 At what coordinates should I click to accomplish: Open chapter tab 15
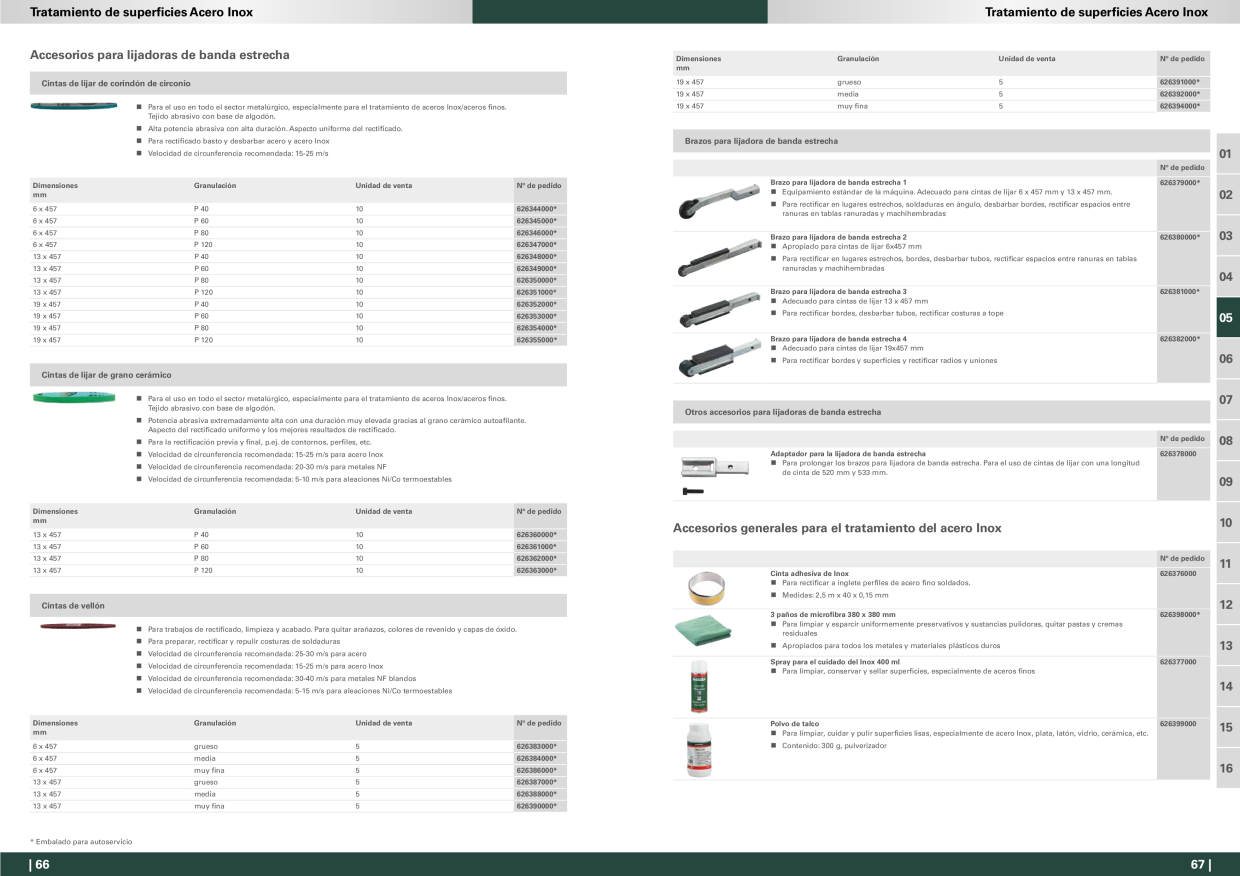pyautogui.click(x=1226, y=728)
